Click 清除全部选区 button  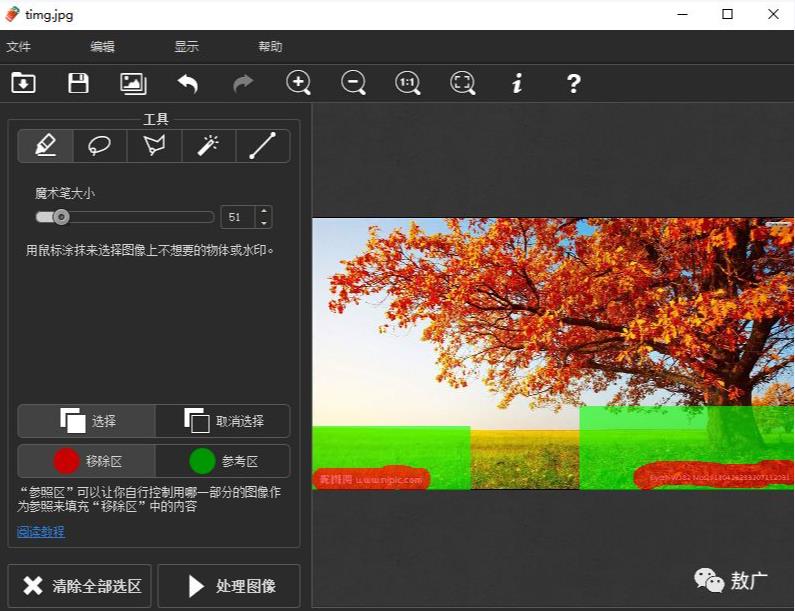[80, 586]
